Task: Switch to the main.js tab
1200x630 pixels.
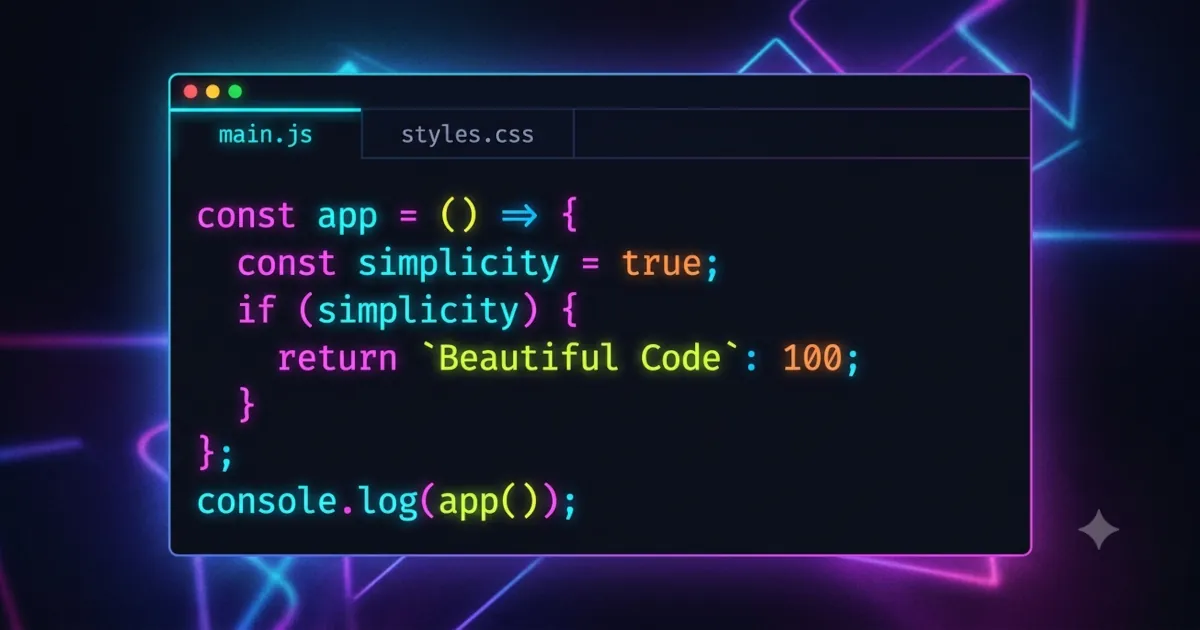Action: 265,134
